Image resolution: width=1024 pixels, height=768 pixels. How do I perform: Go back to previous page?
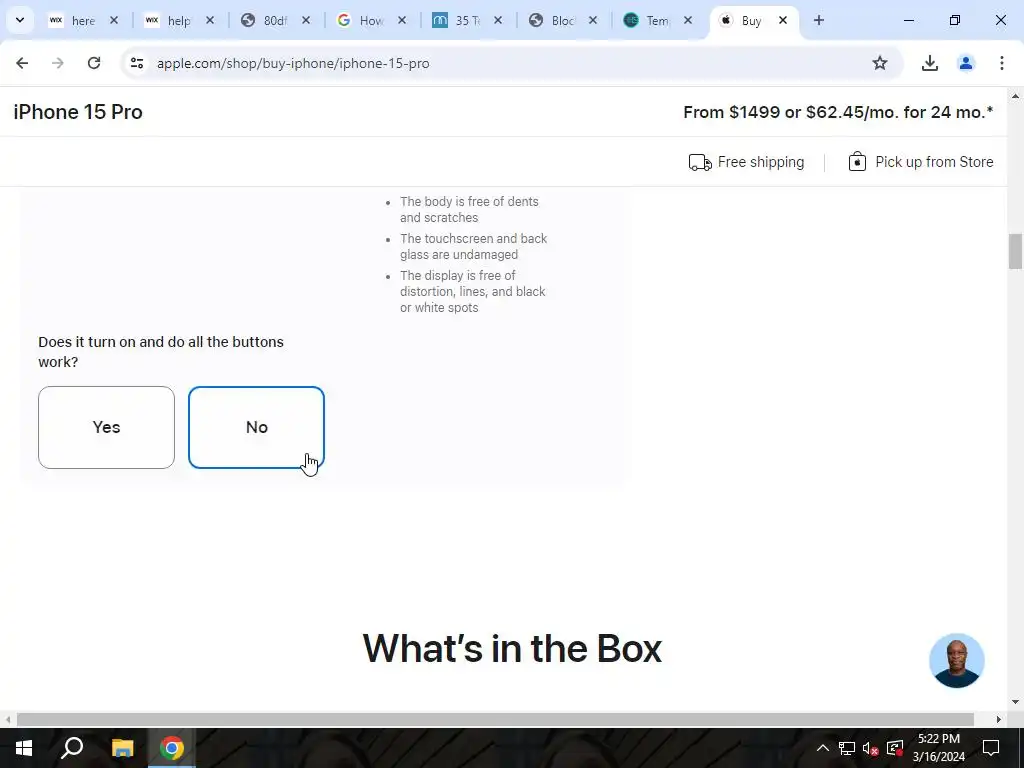22,63
